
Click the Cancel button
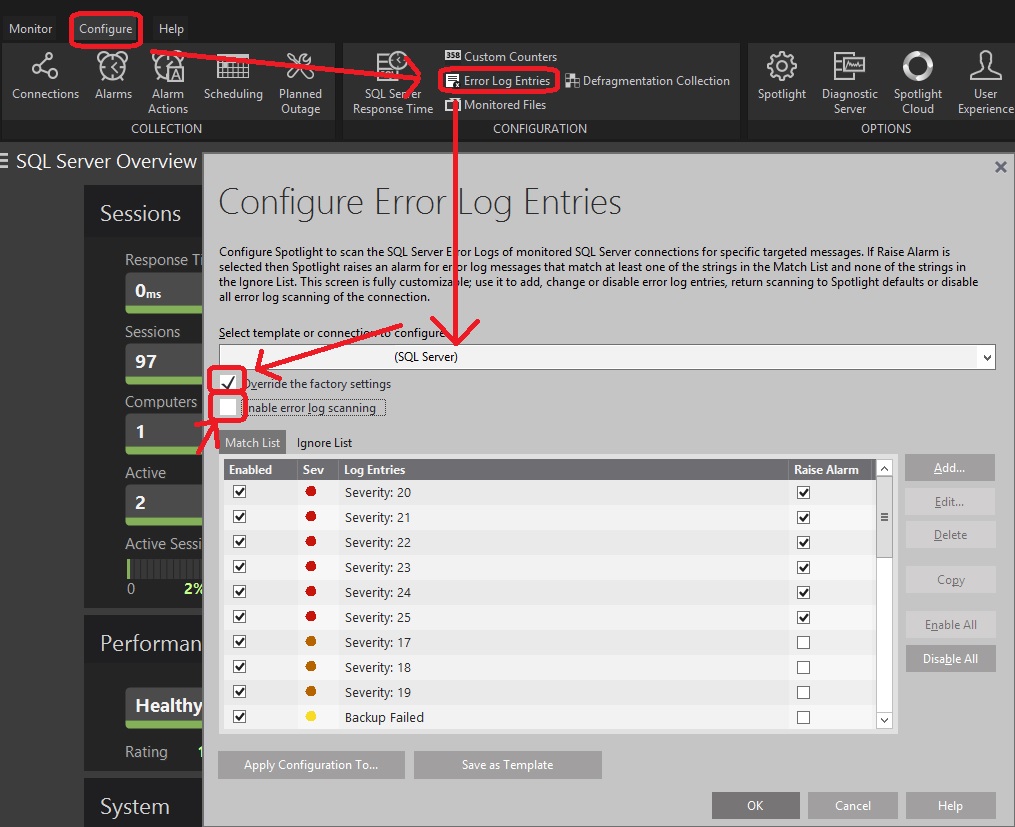[x=853, y=806]
